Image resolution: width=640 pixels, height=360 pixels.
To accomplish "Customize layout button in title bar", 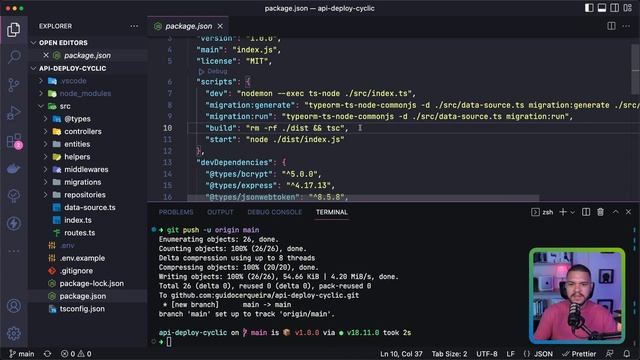I will click(x=628, y=8).
